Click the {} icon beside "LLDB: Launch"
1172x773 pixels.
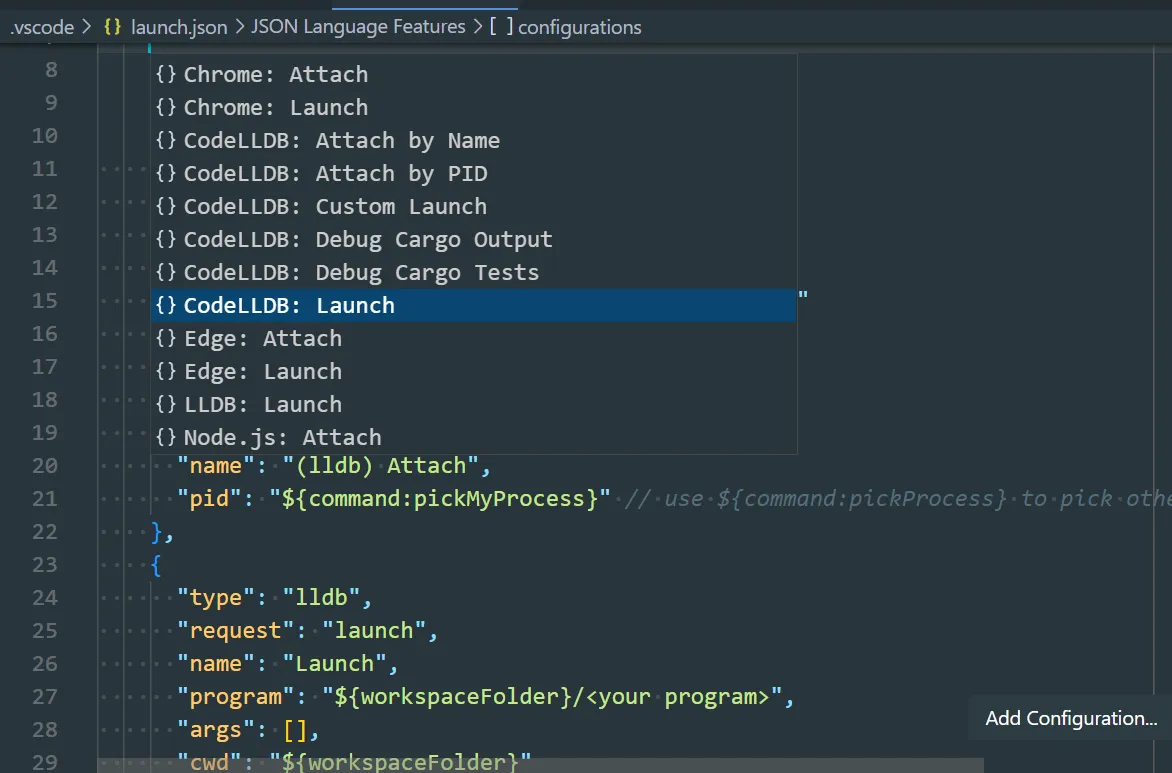[x=164, y=404]
